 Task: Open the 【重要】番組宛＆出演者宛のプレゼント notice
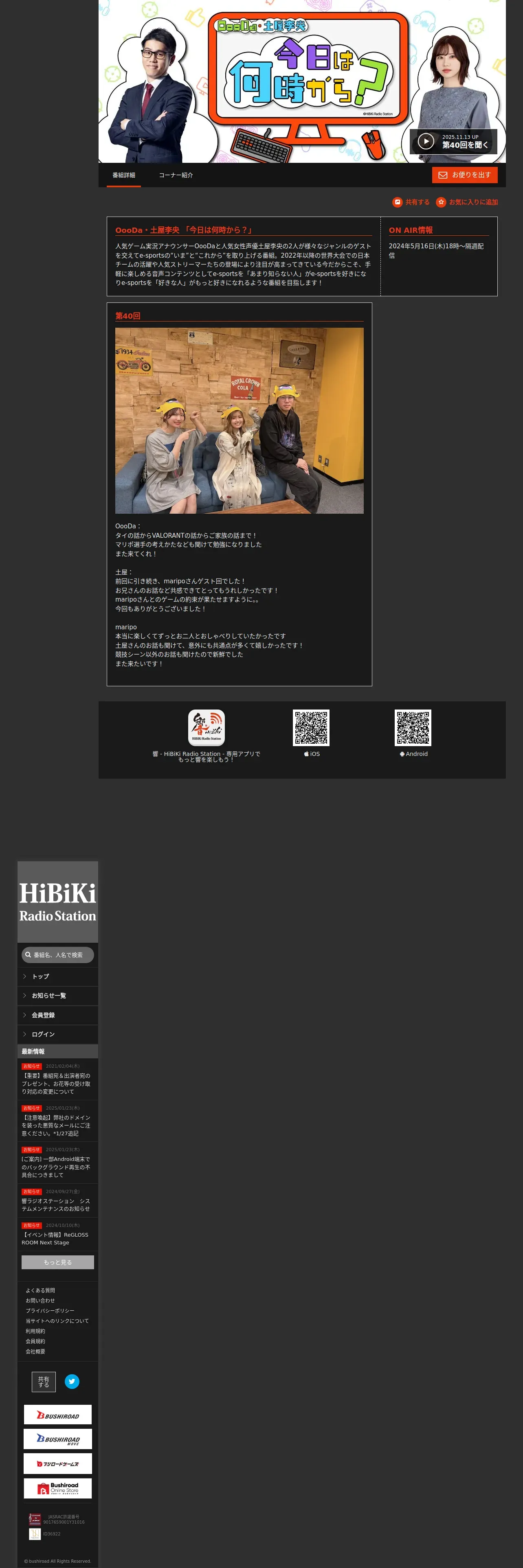56,1084
